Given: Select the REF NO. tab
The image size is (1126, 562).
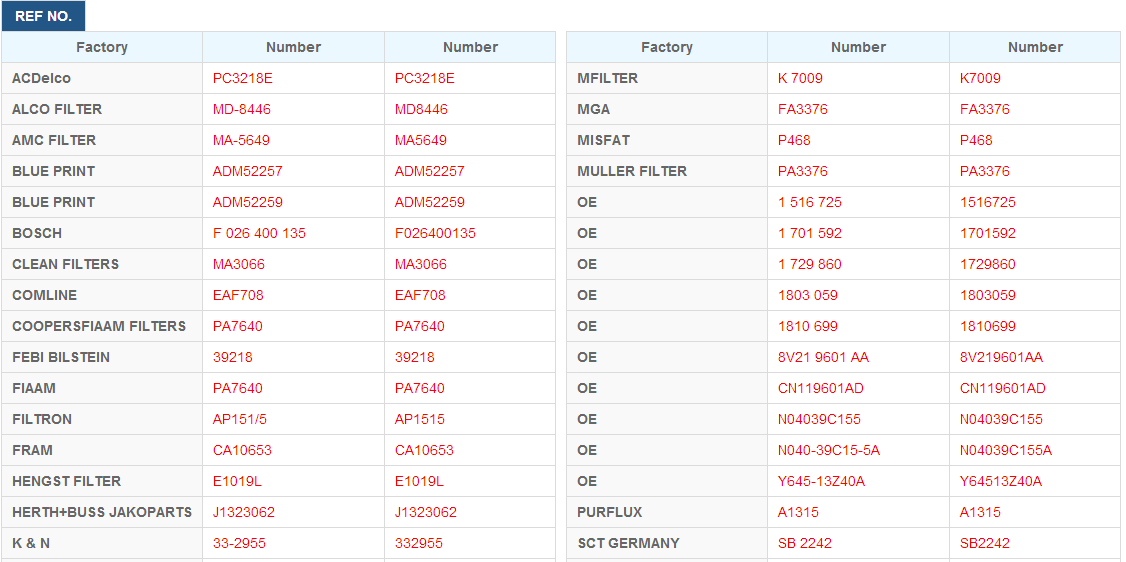Looking at the screenshot, I should click(43, 17).
